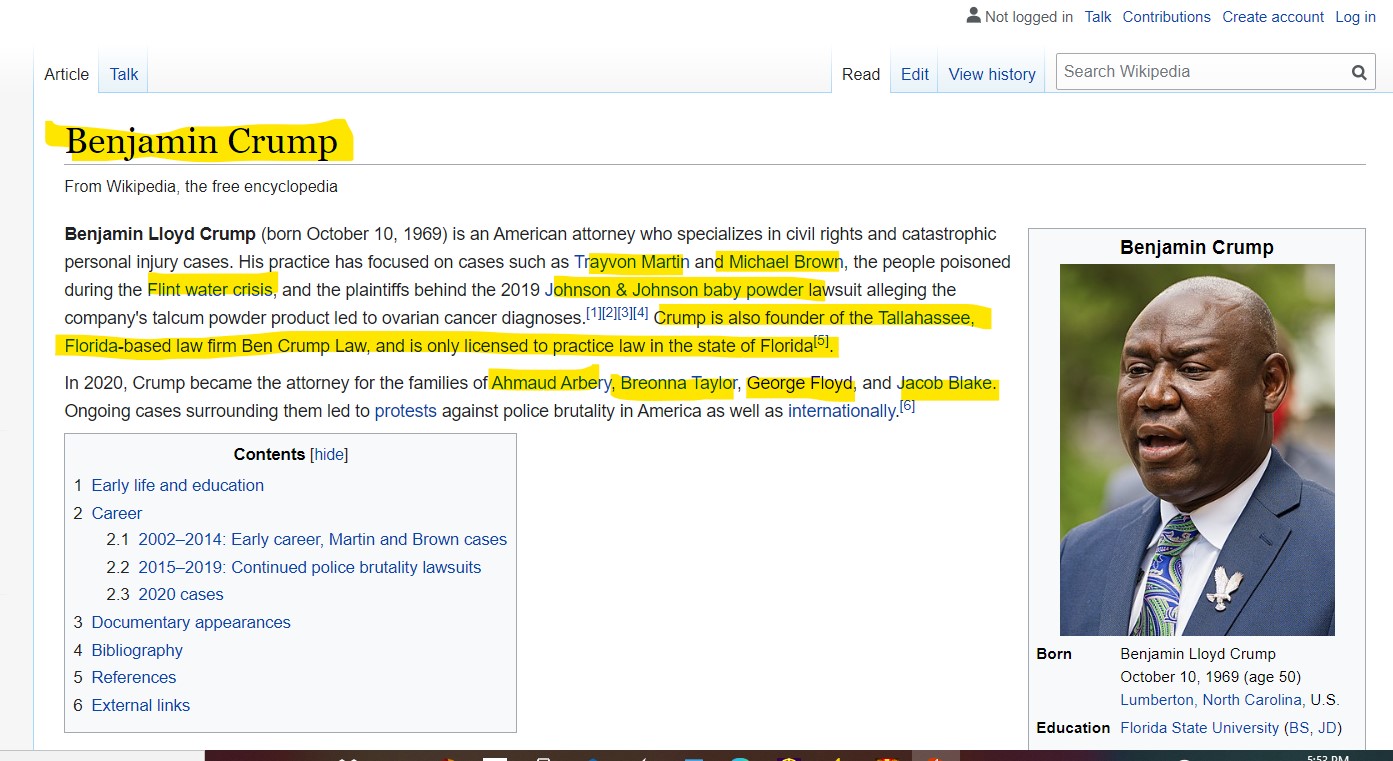Image resolution: width=1393 pixels, height=761 pixels.
Task: Open the Flint water crisis link
Action: tap(210, 290)
